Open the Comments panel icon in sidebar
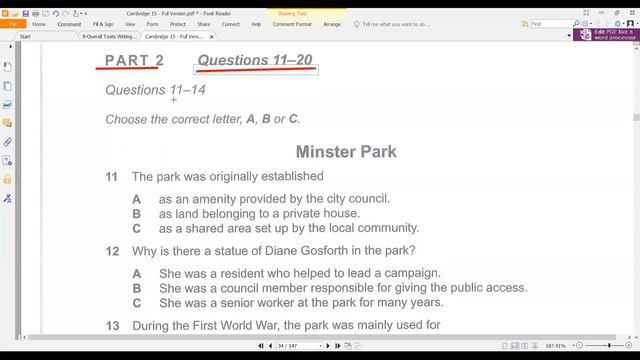Screen dimensions: 640x360 coord(7,123)
